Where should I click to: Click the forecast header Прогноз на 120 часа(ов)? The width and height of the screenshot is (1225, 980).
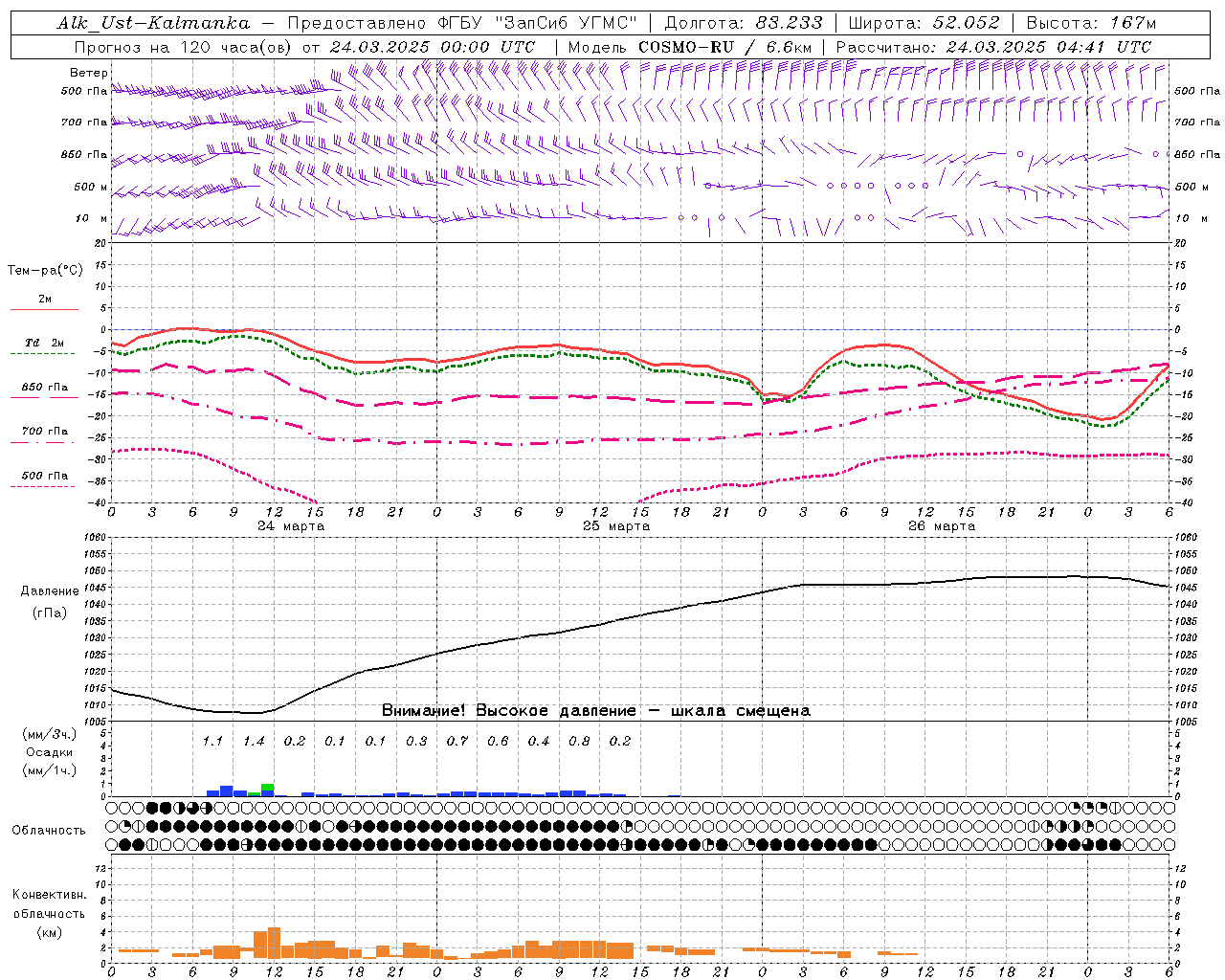[185, 47]
